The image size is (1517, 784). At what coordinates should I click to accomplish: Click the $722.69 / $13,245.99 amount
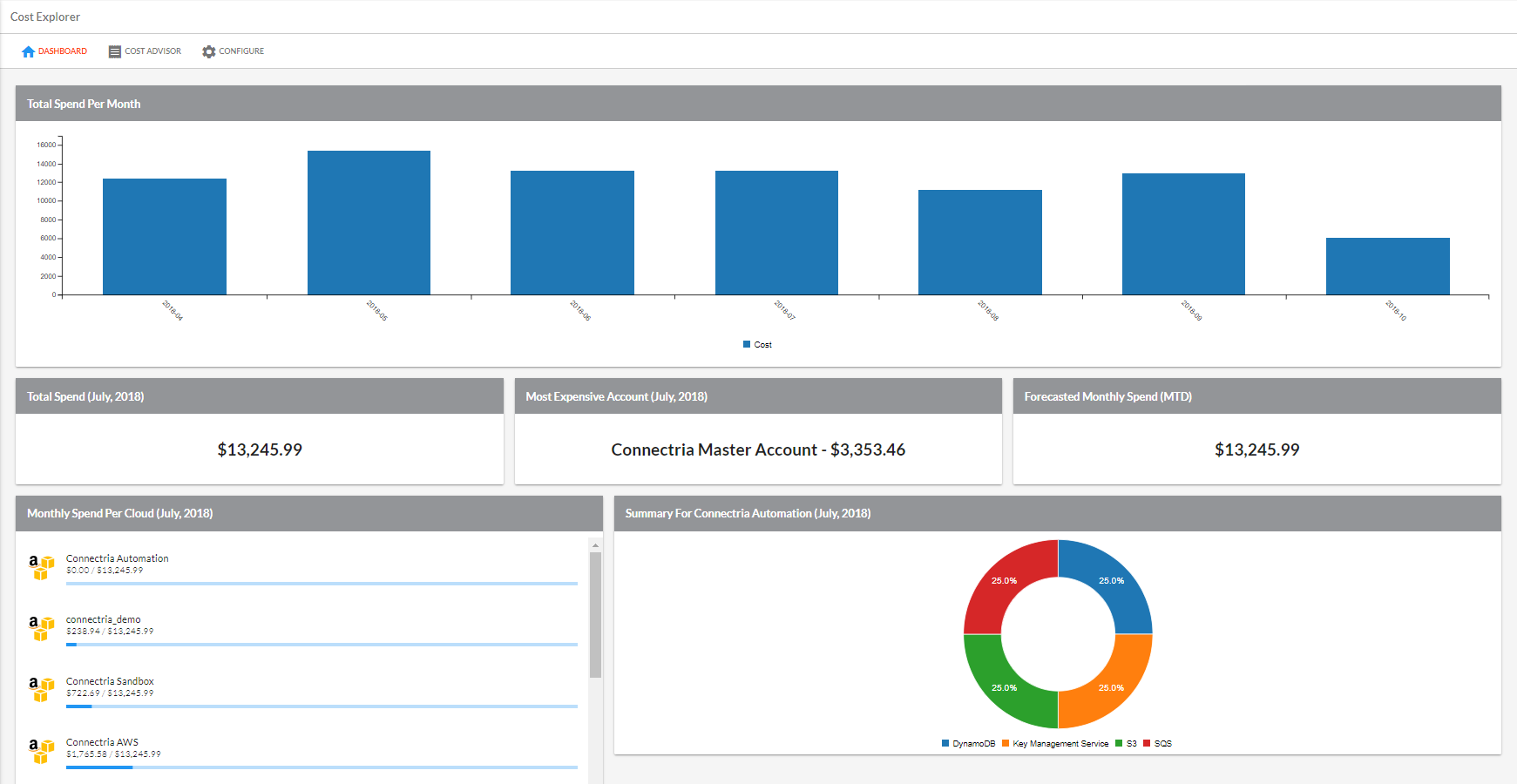click(x=110, y=693)
